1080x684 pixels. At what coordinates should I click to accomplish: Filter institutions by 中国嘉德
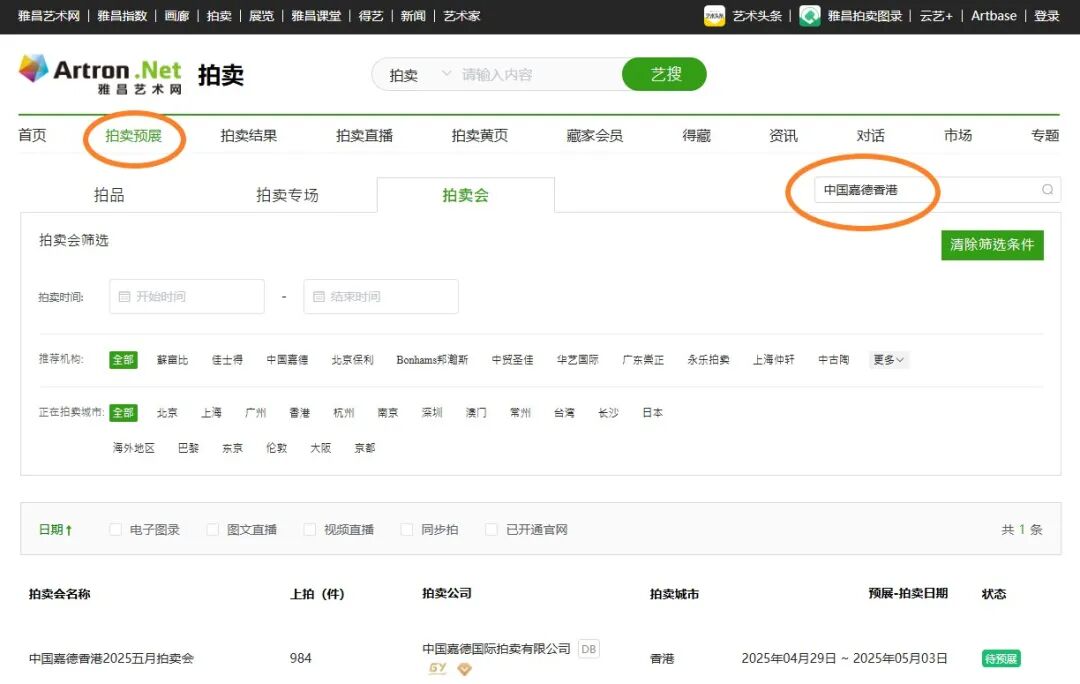287,360
